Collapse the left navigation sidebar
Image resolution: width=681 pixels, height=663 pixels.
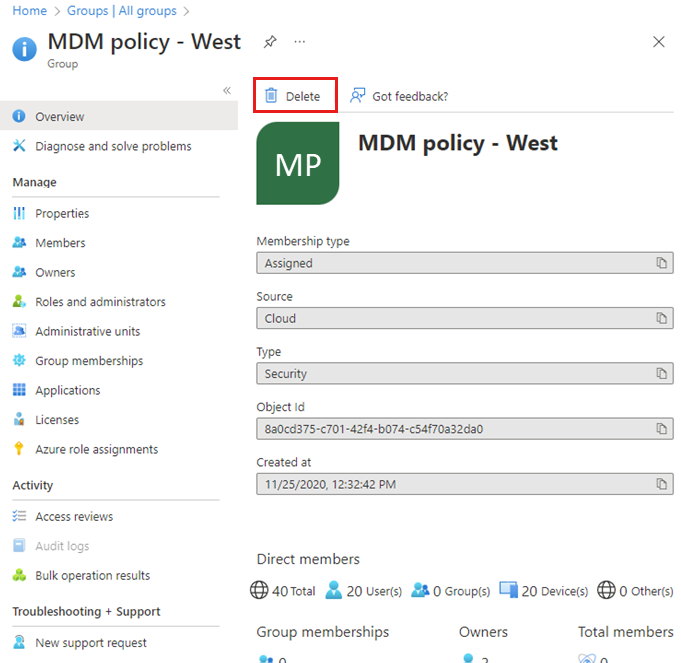coord(227,91)
